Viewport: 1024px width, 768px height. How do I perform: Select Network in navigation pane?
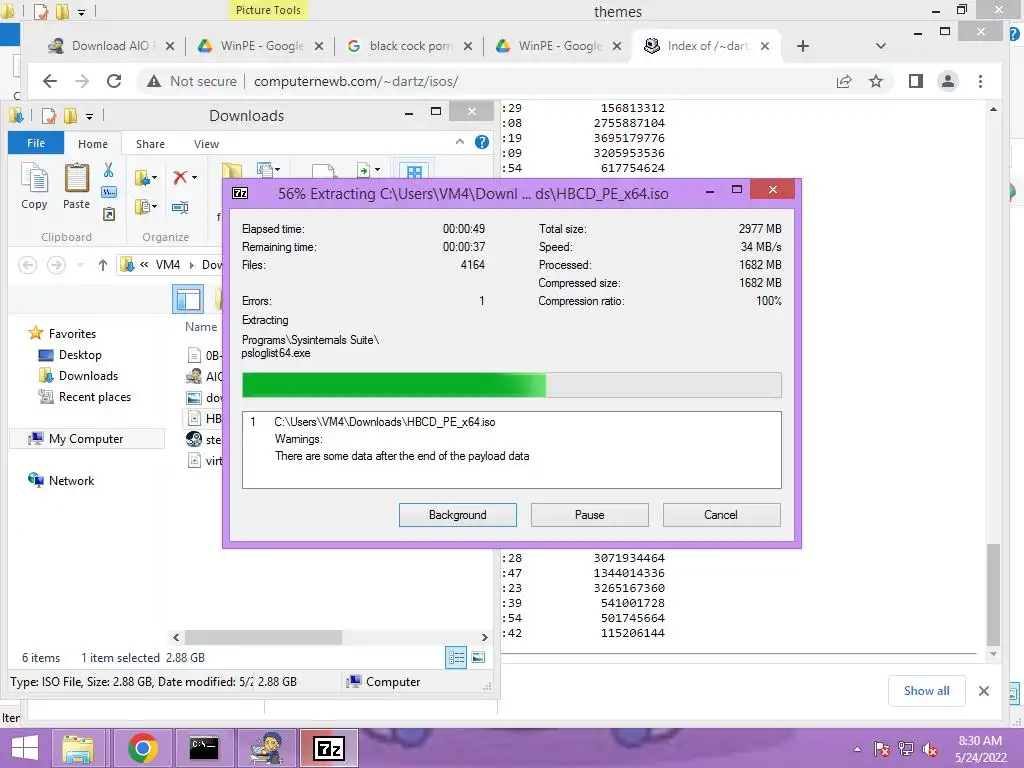pos(71,481)
